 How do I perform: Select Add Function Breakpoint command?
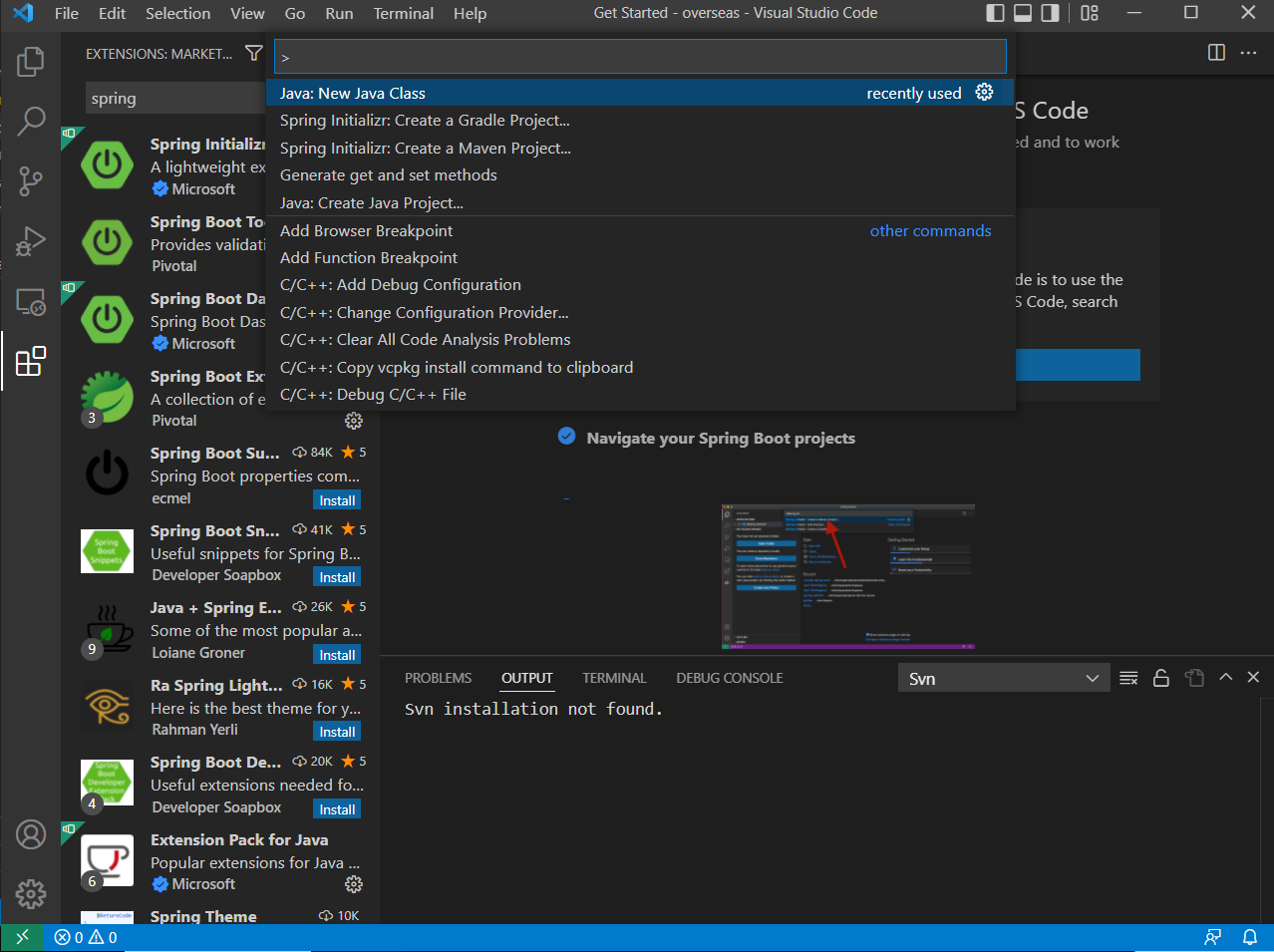coord(640,257)
